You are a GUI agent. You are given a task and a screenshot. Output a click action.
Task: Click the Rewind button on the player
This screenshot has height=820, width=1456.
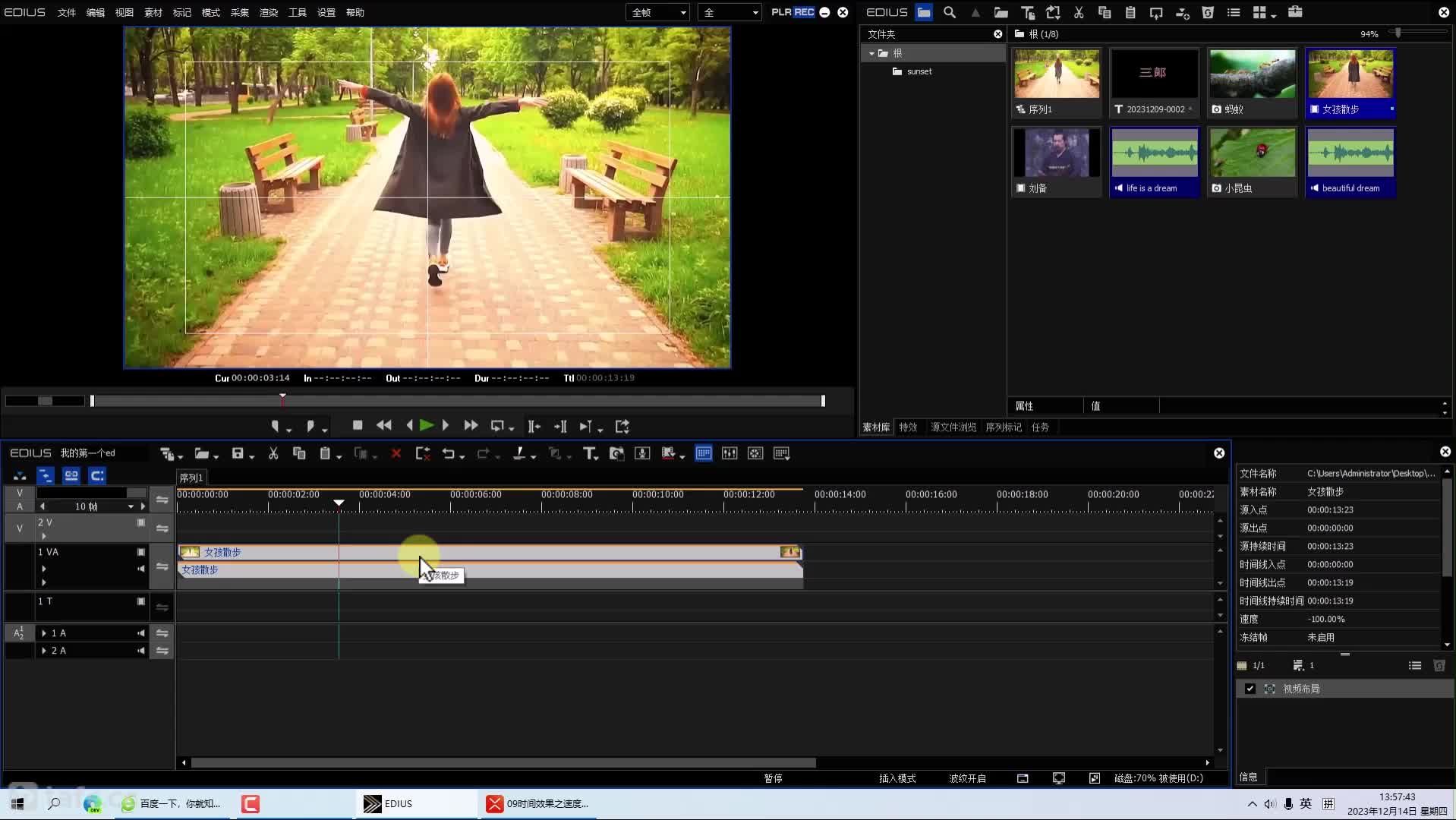coord(384,426)
